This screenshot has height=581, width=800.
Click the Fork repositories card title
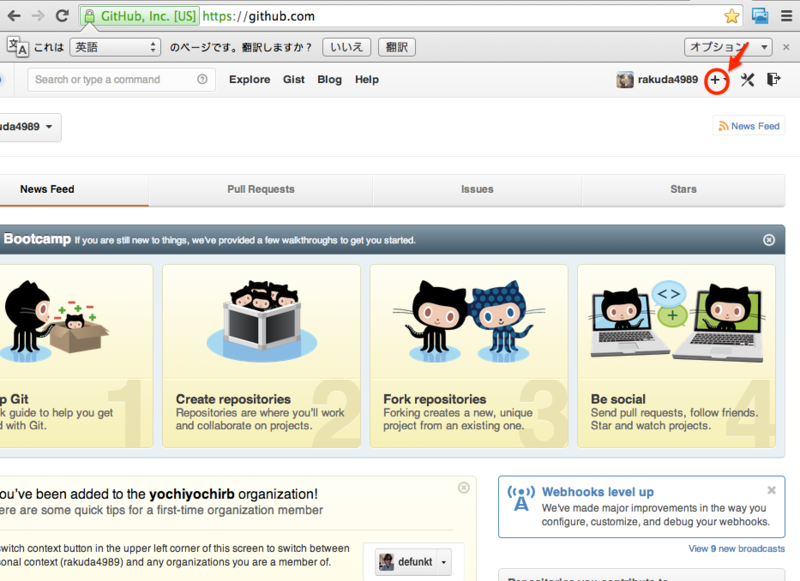pos(435,399)
